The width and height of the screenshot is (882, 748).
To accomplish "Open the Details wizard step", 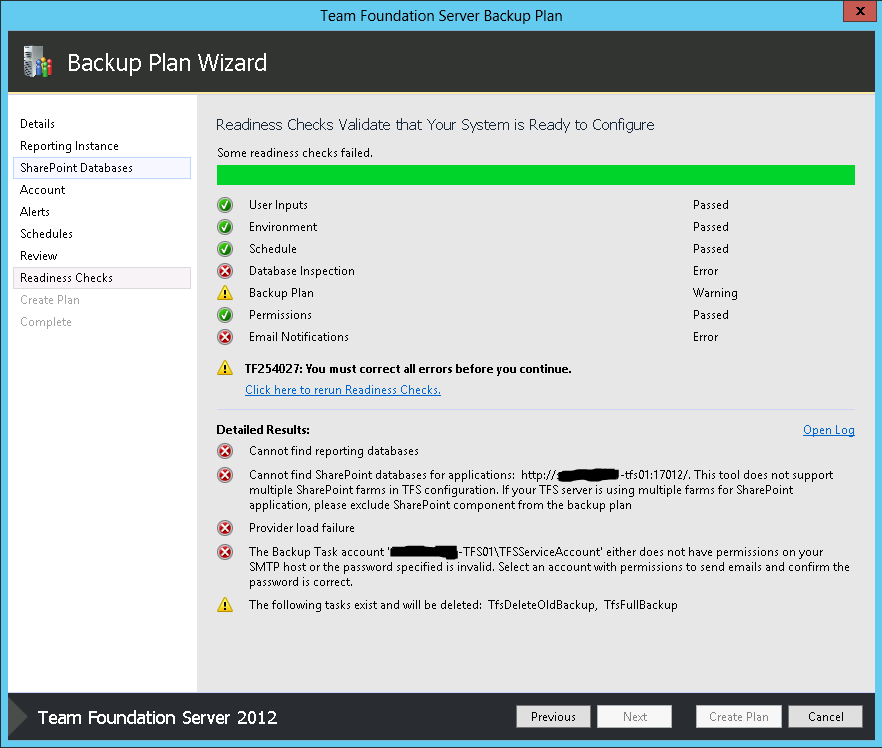I will coord(38,124).
